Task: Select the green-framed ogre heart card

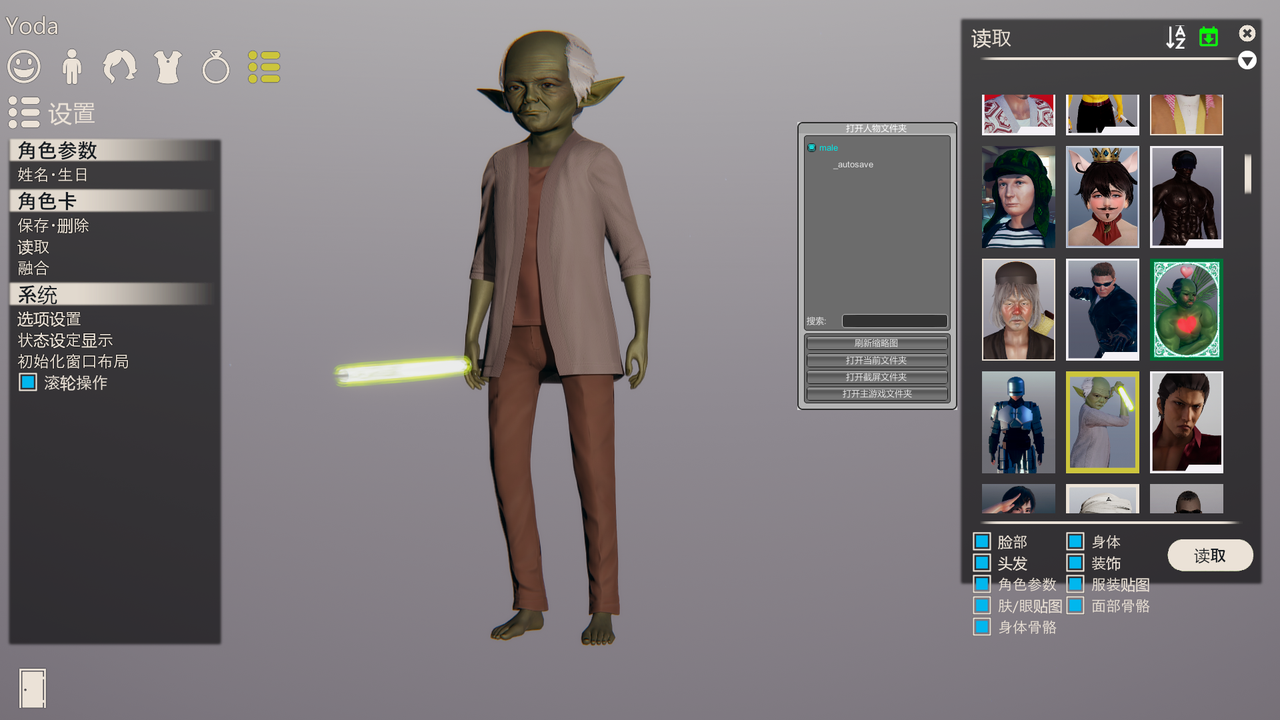Action: pos(1187,309)
